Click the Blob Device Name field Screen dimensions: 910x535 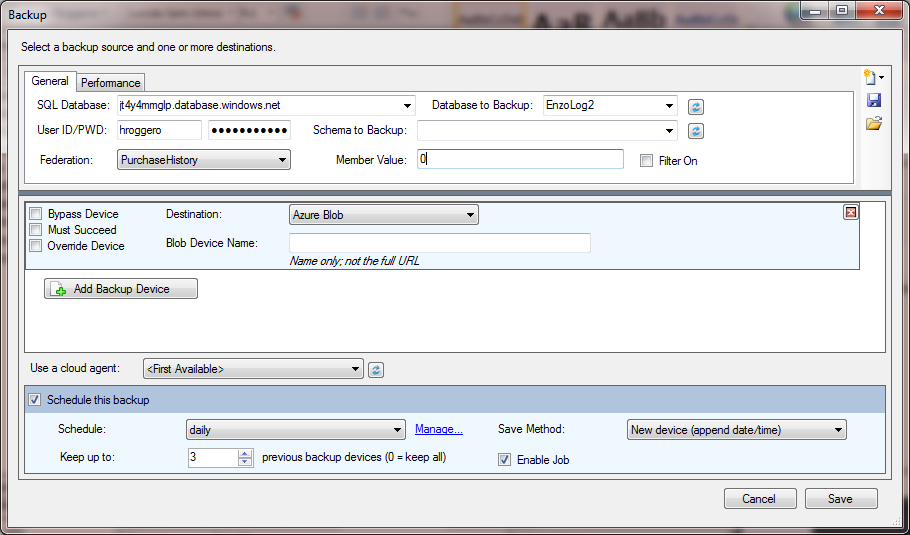pos(440,243)
